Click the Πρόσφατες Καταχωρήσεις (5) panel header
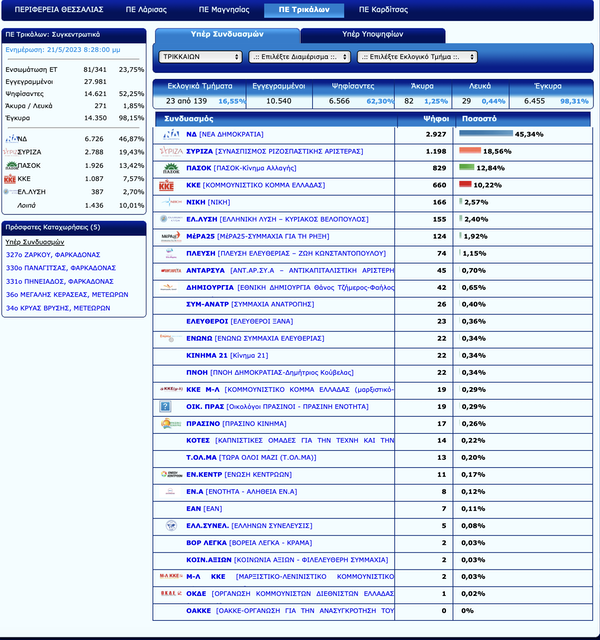 pos(74,228)
